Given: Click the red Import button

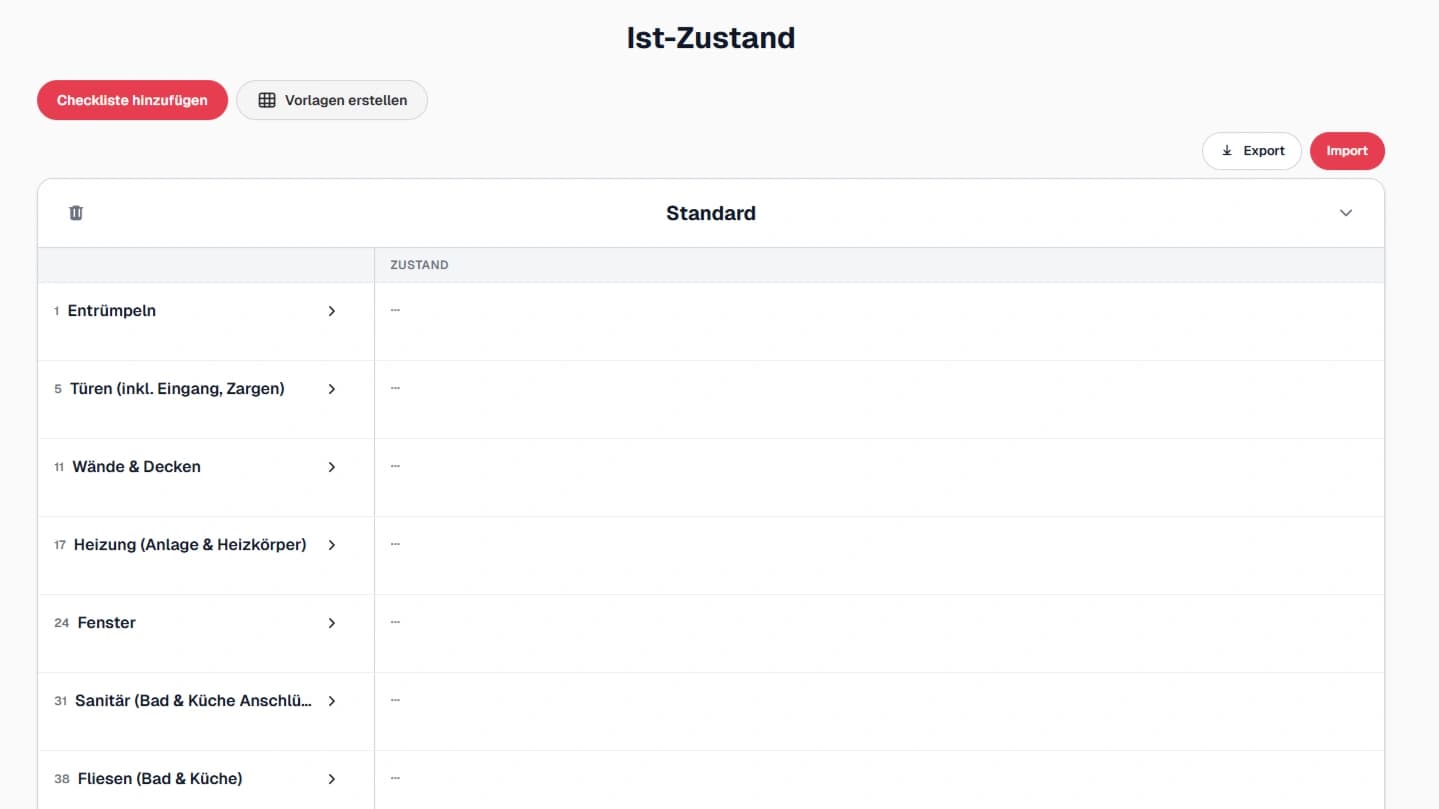Looking at the screenshot, I should pos(1347,151).
